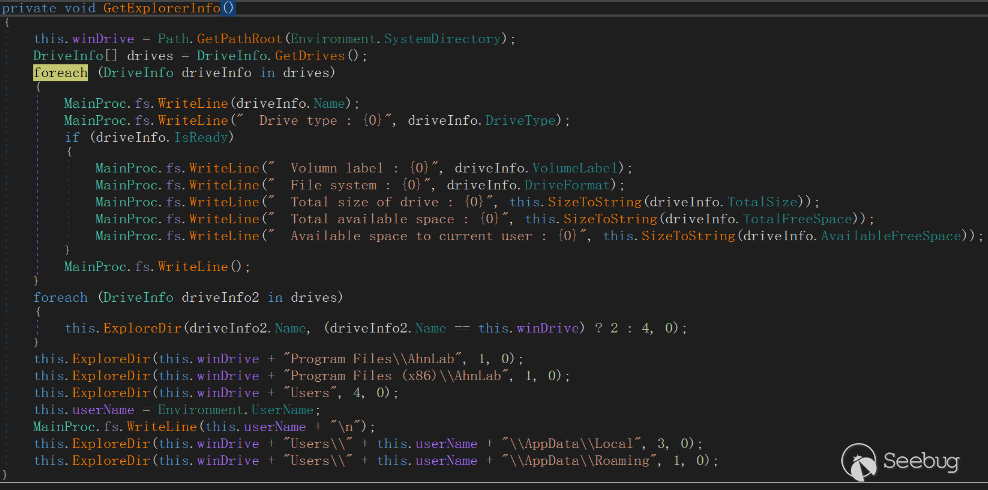Viewport: 988px width, 490px height.
Task: Click the Seebug watermark text
Action: 921,462
